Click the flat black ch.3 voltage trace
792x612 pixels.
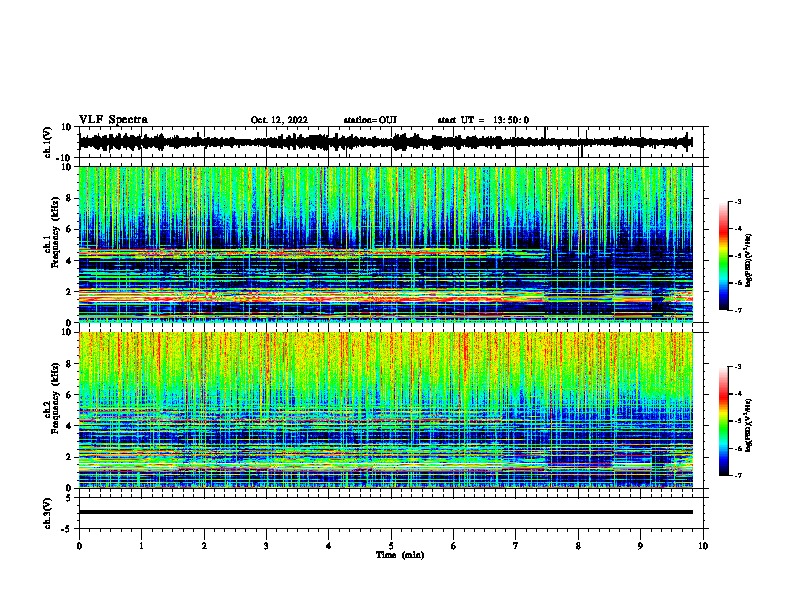click(385, 512)
